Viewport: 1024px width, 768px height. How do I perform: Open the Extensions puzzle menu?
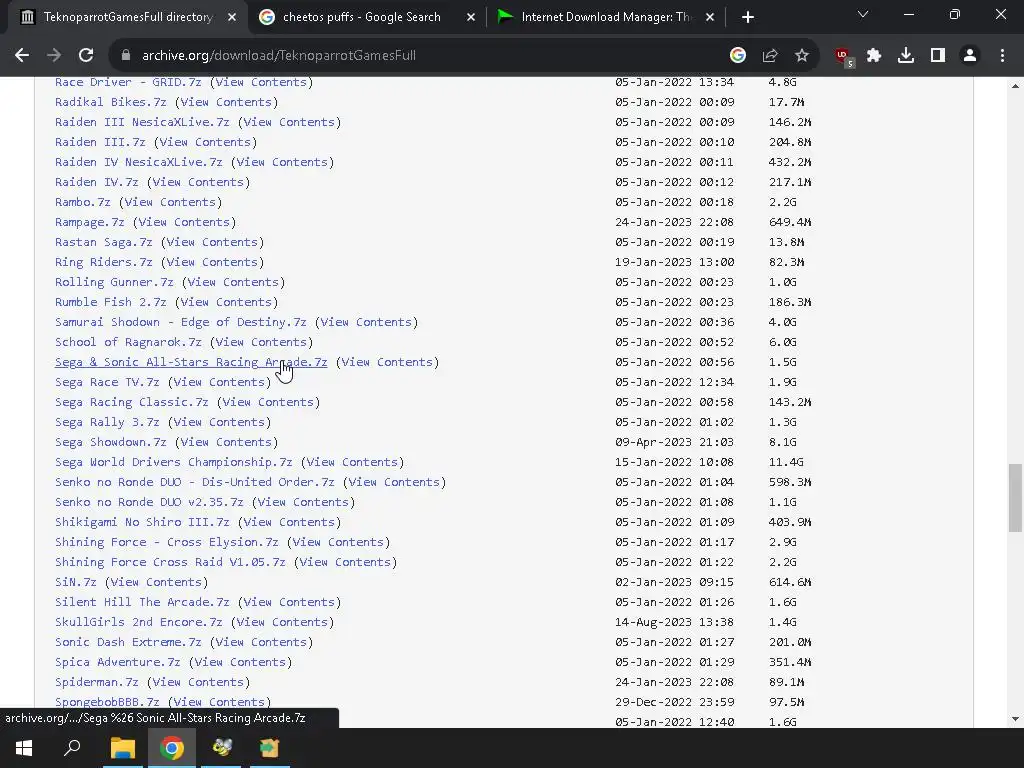pyautogui.click(x=874, y=56)
